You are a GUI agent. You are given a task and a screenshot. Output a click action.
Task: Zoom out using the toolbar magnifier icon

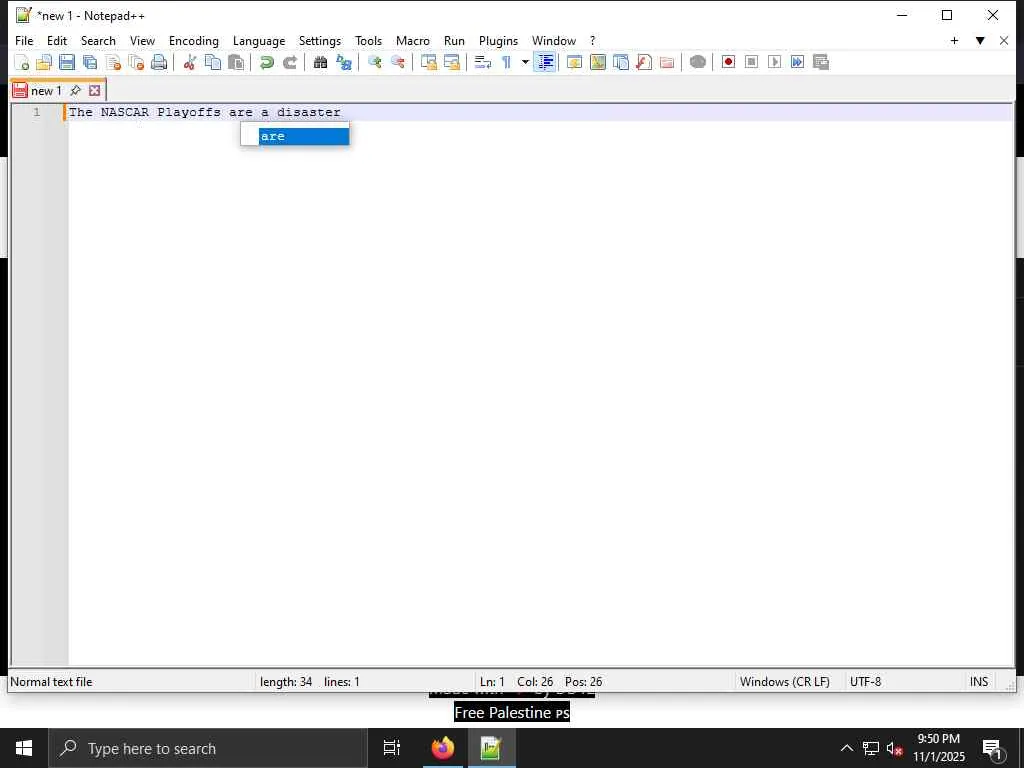[397, 62]
